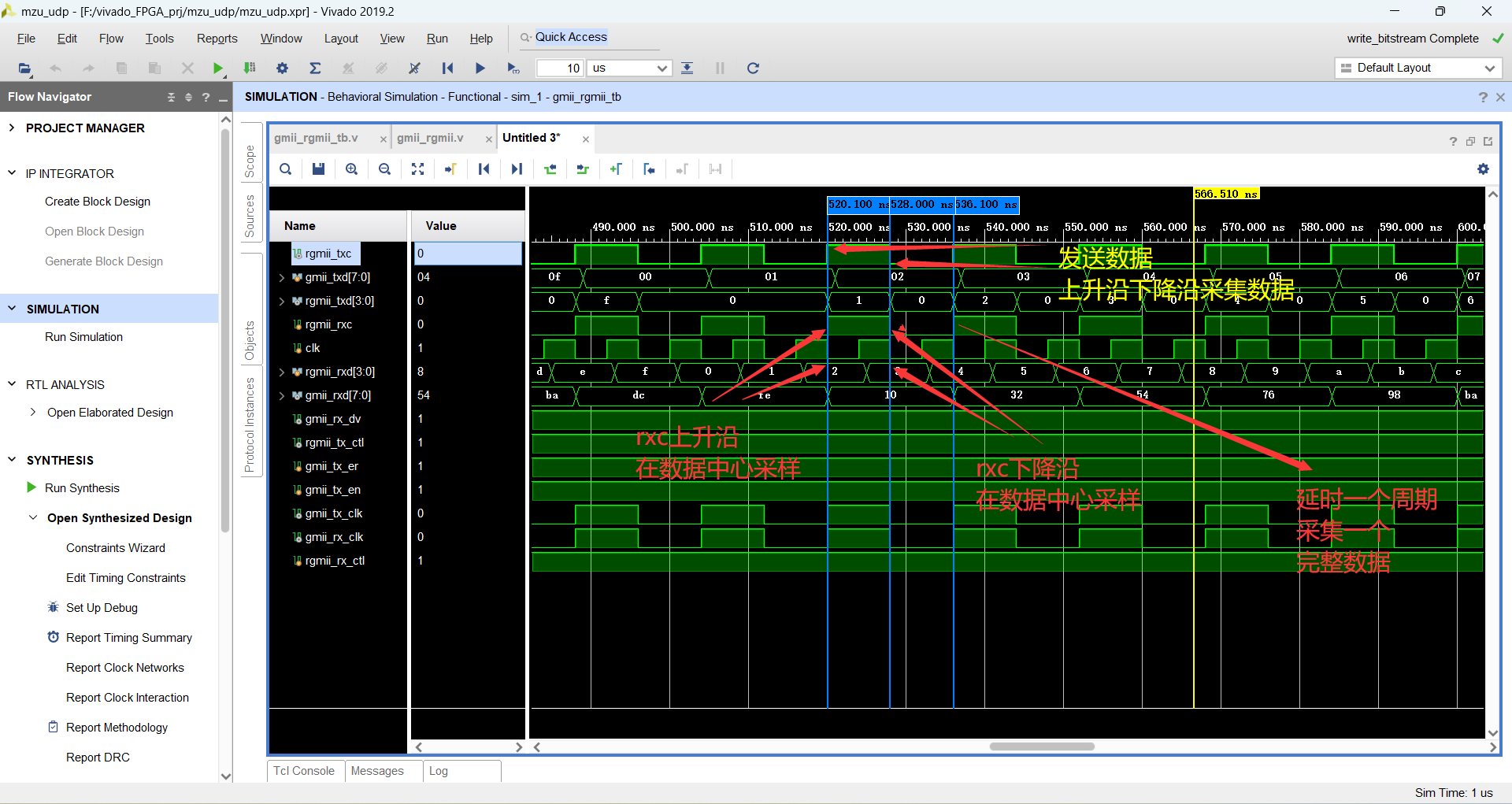The width and height of the screenshot is (1512, 804).
Task: Open the Tcl Console tab
Action: pos(304,771)
